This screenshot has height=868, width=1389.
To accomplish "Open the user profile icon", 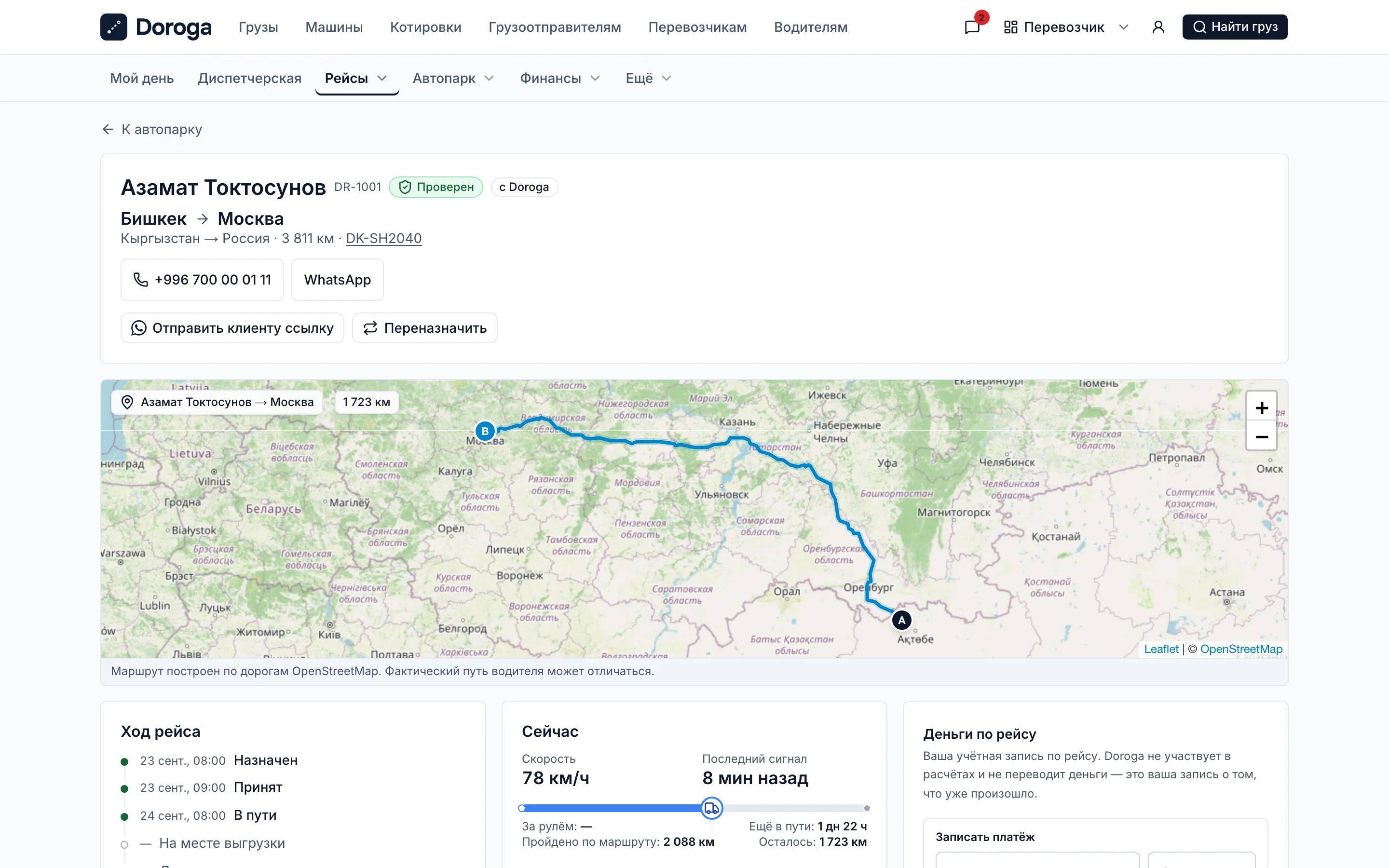I will tap(1158, 27).
